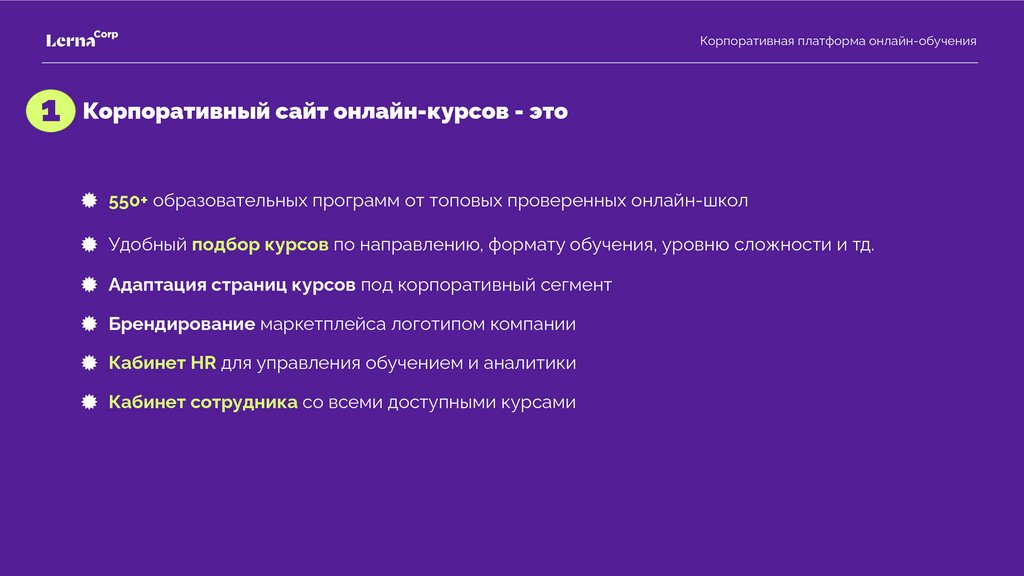This screenshot has width=1024, height=576.
Task: Click text 'по направлению, формату обучения, уровню сложности'
Action: click(x=585, y=245)
